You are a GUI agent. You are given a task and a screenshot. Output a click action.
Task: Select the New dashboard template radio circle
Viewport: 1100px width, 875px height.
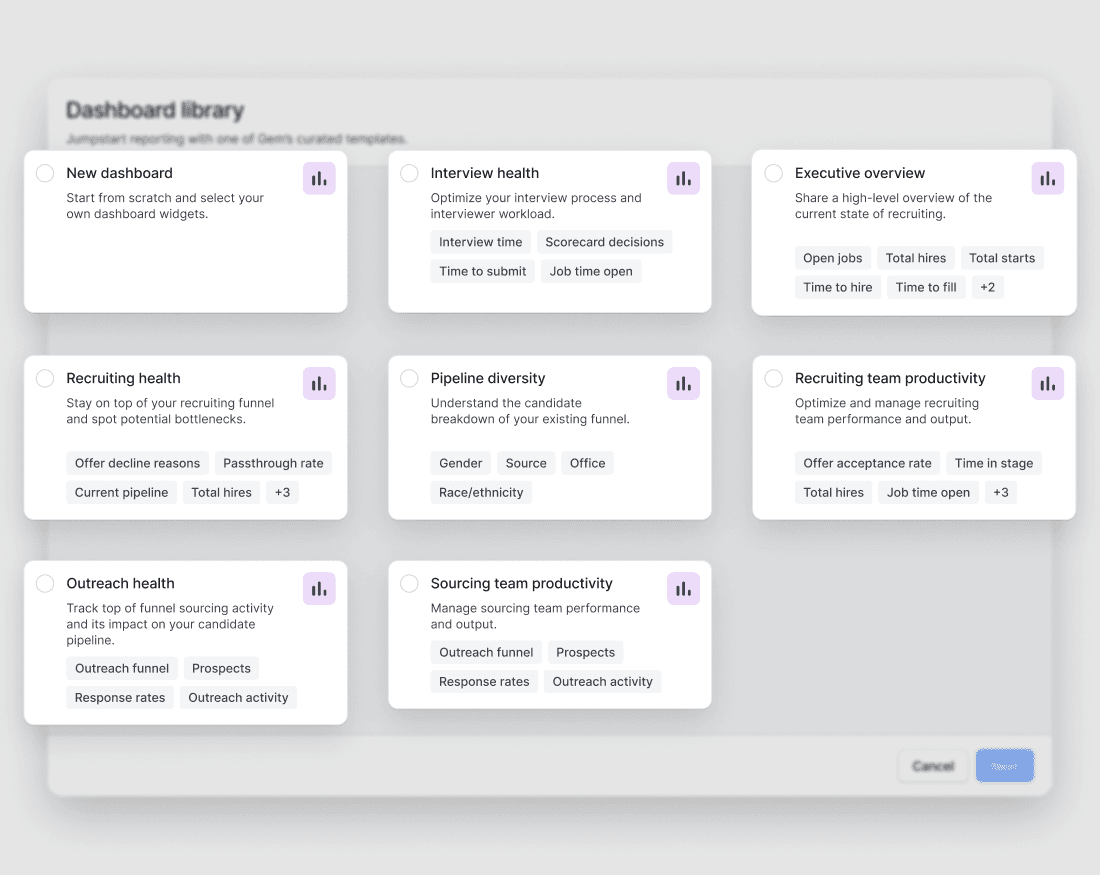pyautogui.click(x=45, y=173)
